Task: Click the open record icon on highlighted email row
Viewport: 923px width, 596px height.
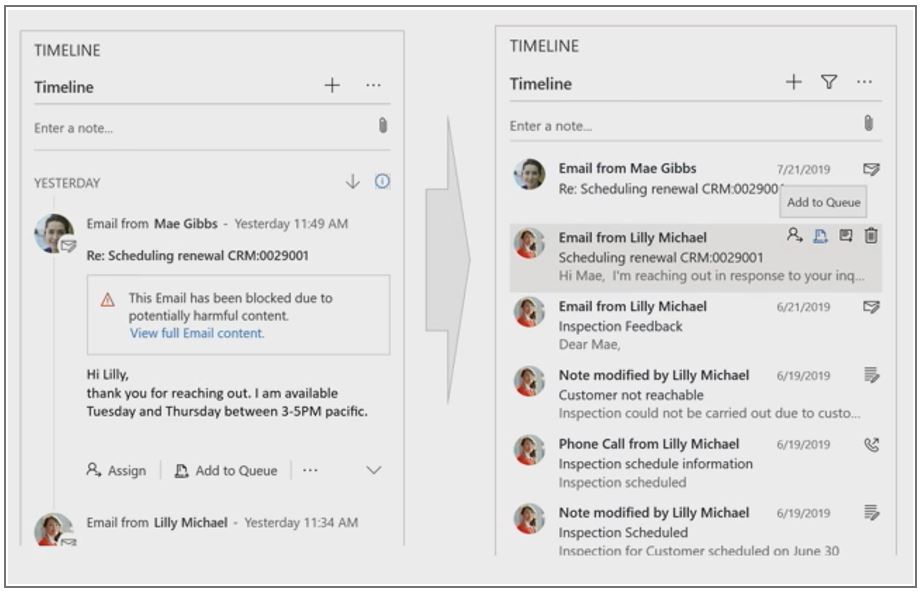Action: point(846,236)
